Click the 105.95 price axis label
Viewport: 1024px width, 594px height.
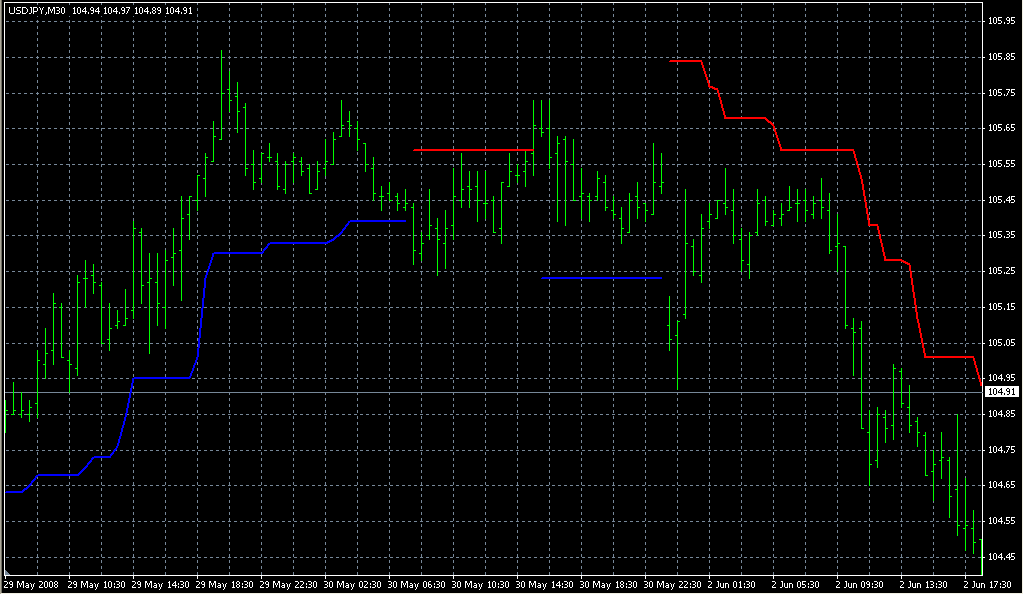tap(1001, 21)
